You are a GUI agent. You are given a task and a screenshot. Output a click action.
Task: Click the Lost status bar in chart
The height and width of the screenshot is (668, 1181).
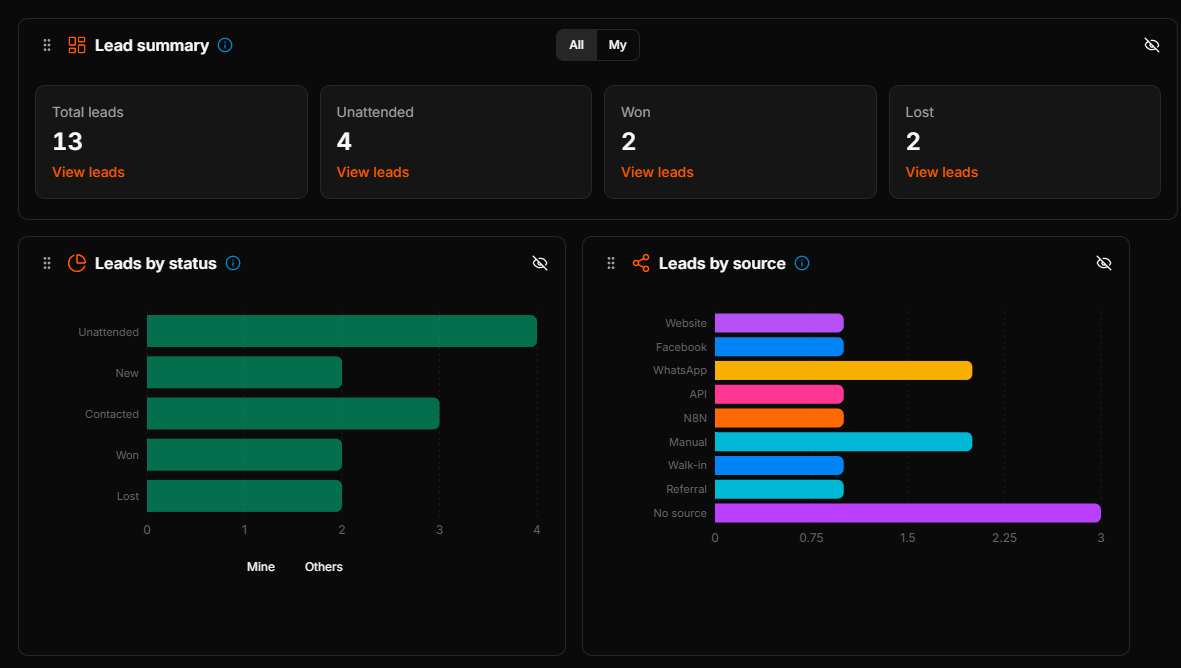click(244, 496)
